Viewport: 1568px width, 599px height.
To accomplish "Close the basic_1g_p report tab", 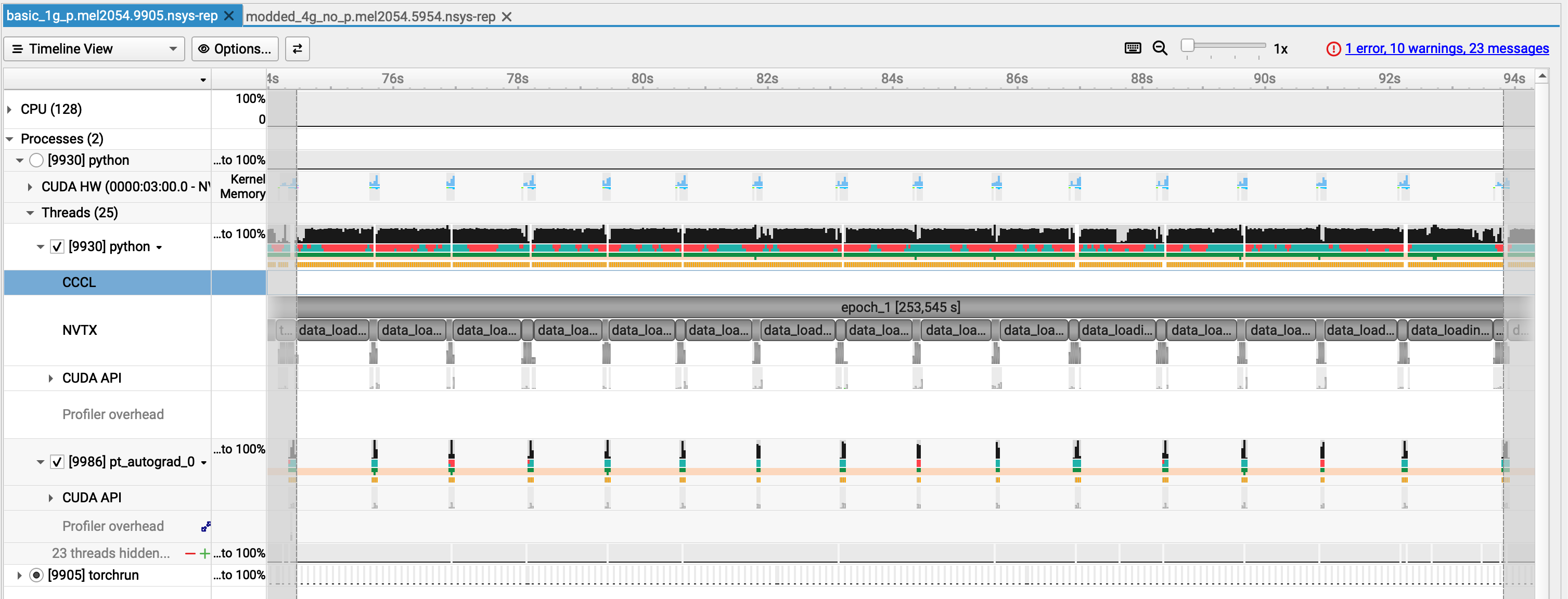I will click(229, 16).
